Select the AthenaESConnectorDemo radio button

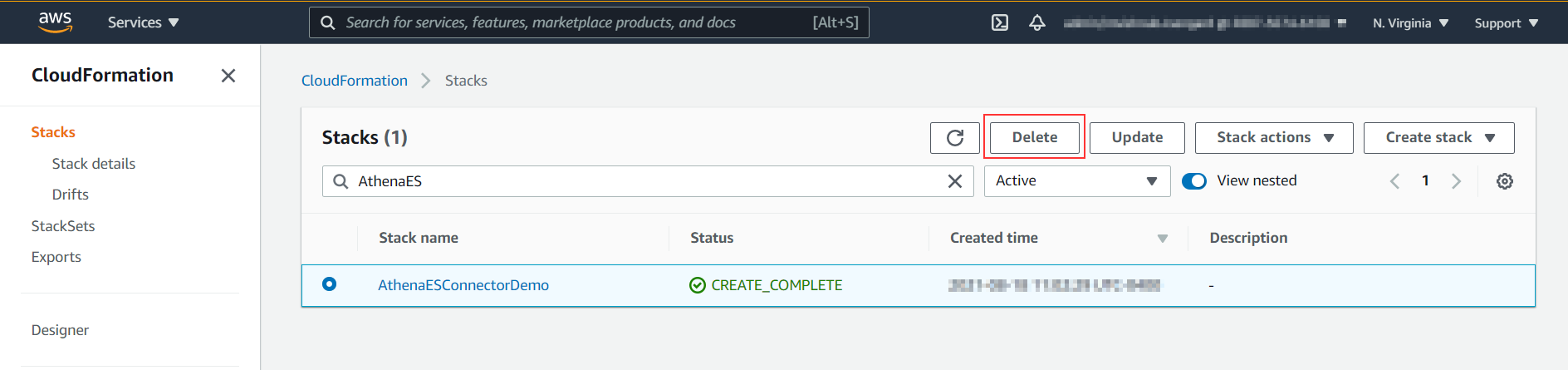[330, 284]
